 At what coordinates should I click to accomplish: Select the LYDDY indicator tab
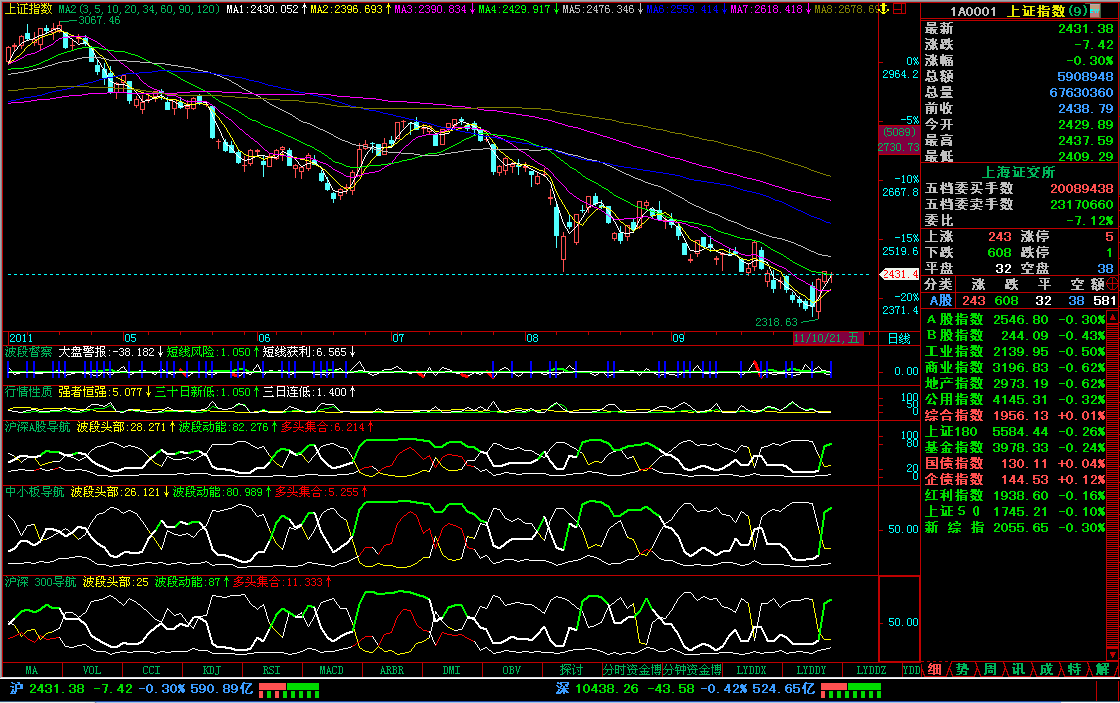pyautogui.click(x=811, y=670)
